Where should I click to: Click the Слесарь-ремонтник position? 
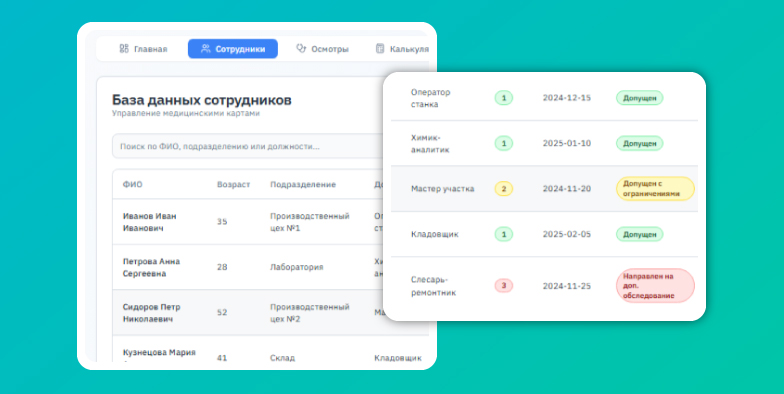click(434, 286)
